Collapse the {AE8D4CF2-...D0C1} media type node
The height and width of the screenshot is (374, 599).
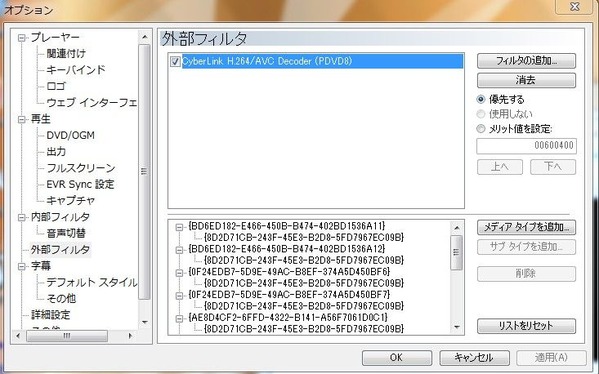tap(179, 319)
